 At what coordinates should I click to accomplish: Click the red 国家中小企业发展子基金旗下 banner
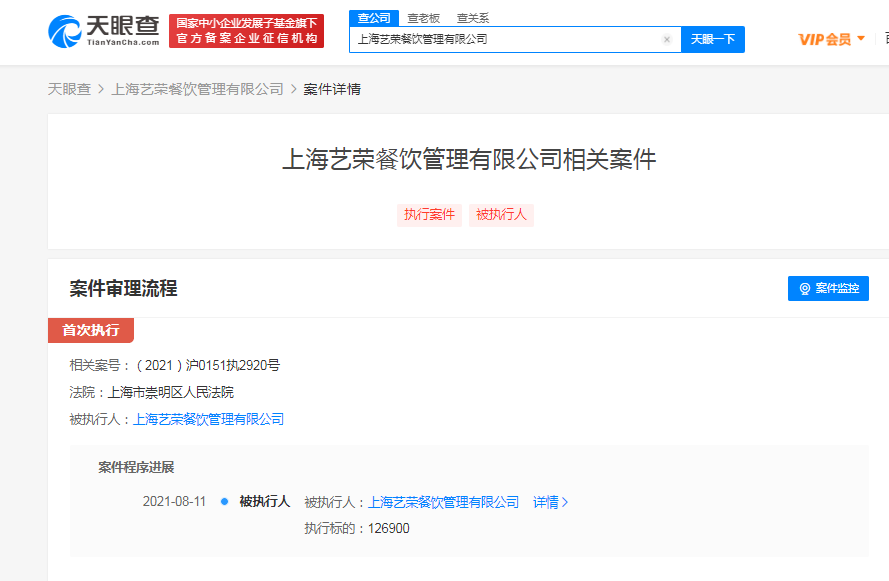coord(247,31)
